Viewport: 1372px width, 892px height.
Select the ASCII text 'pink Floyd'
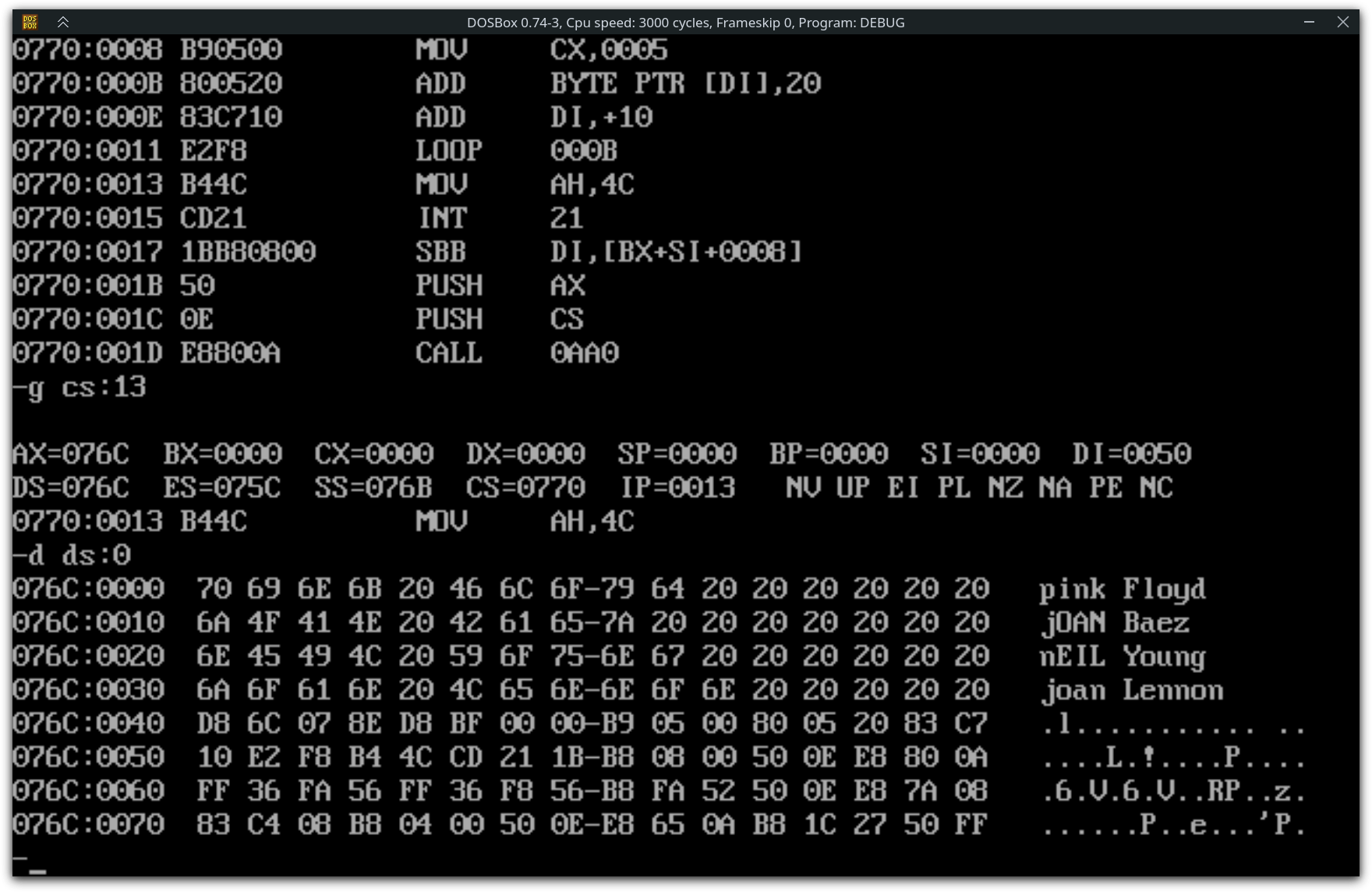[1123, 590]
